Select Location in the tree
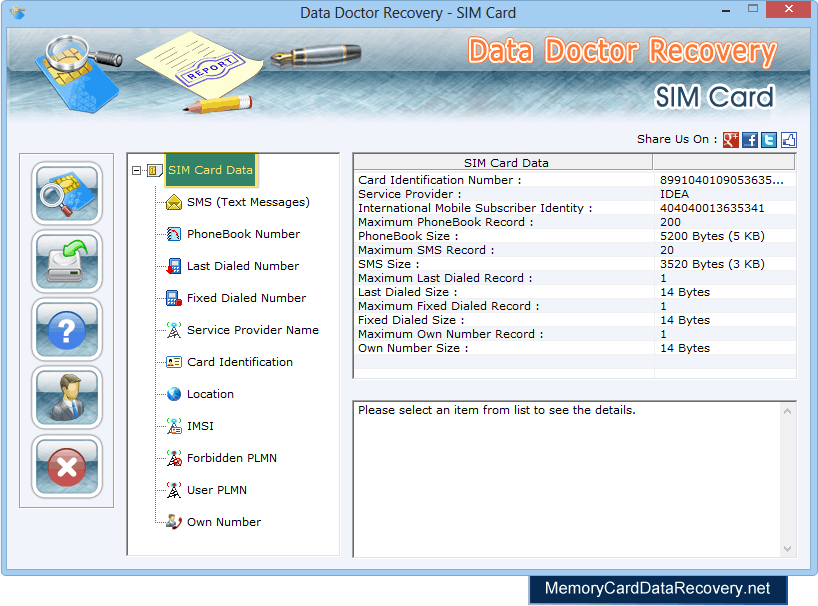 (210, 394)
